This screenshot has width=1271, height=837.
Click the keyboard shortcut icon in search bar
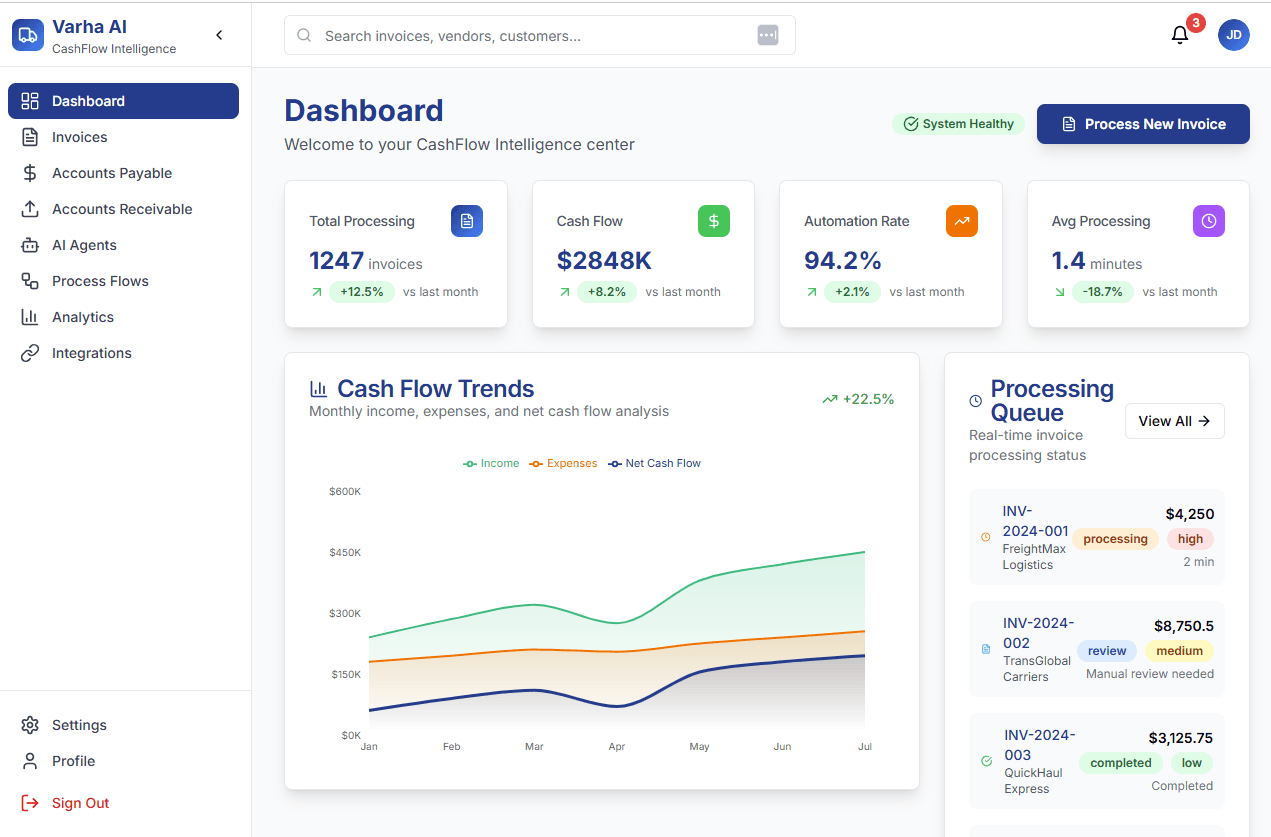pyautogui.click(x=767, y=35)
